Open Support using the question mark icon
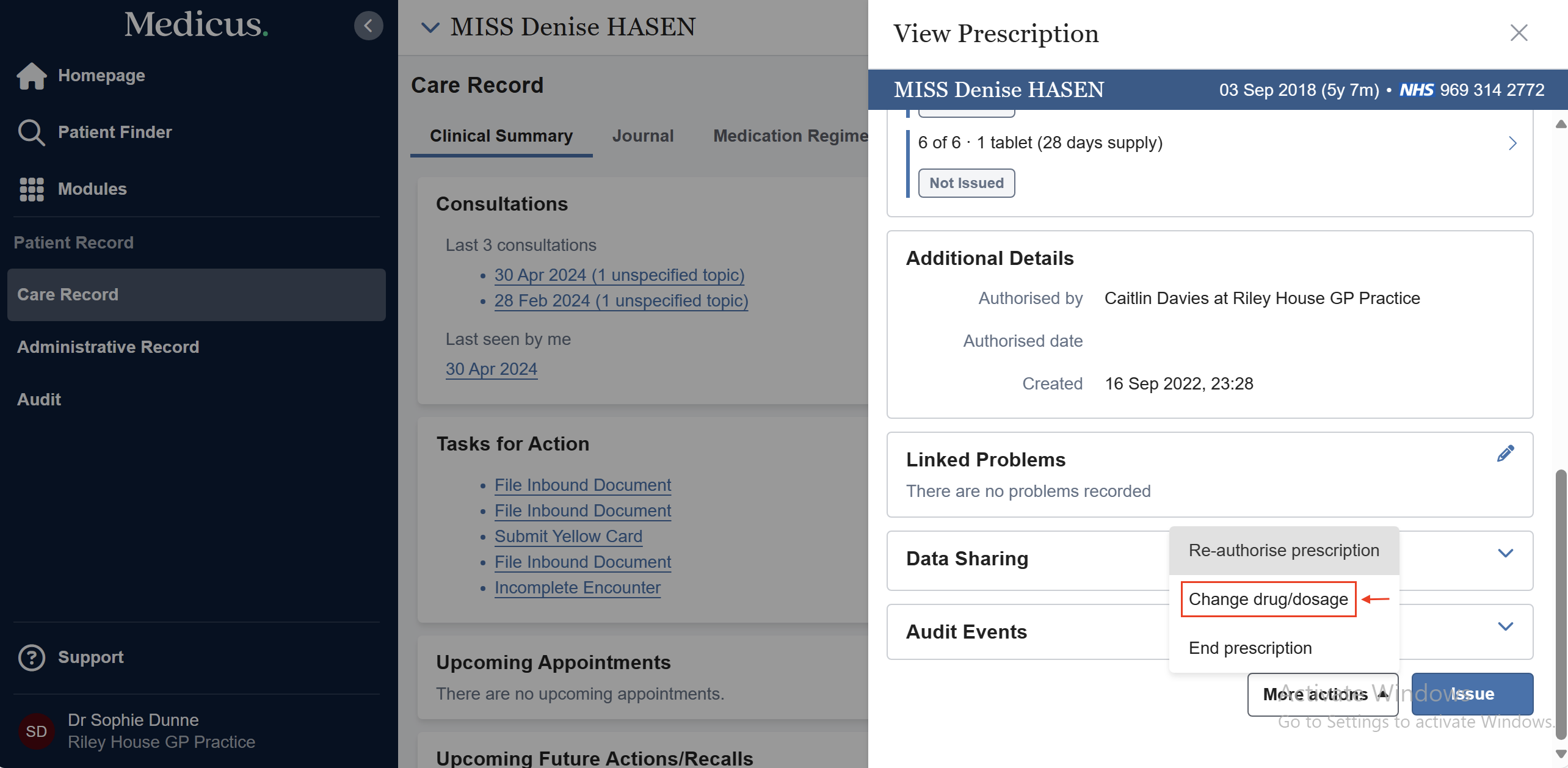Image resolution: width=1568 pixels, height=768 pixels. 32,657
